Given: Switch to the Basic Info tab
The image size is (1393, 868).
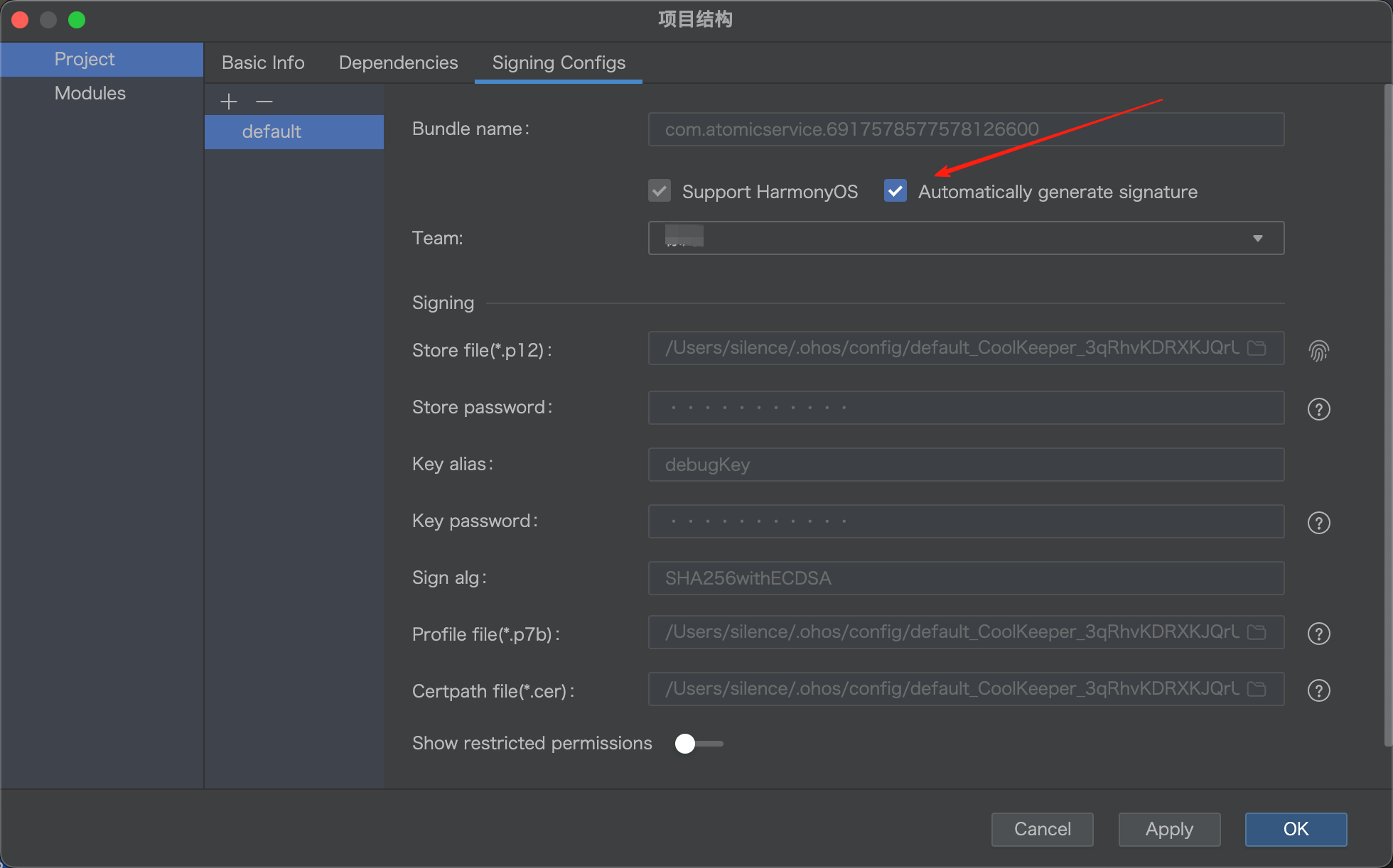Looking at the screenshot, I should click(263, 63).
